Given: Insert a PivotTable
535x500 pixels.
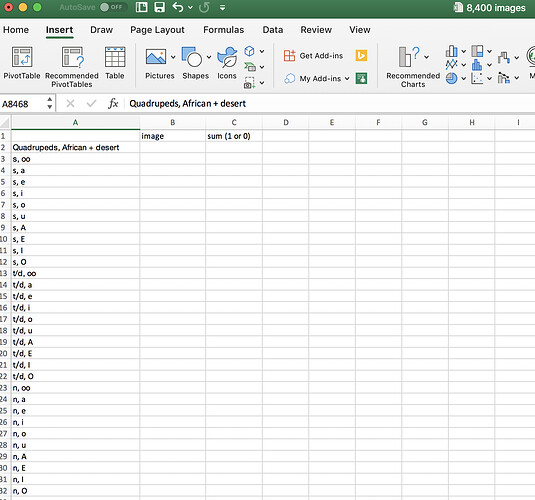Looking at the screenshot, I should (x=22, y=63).
